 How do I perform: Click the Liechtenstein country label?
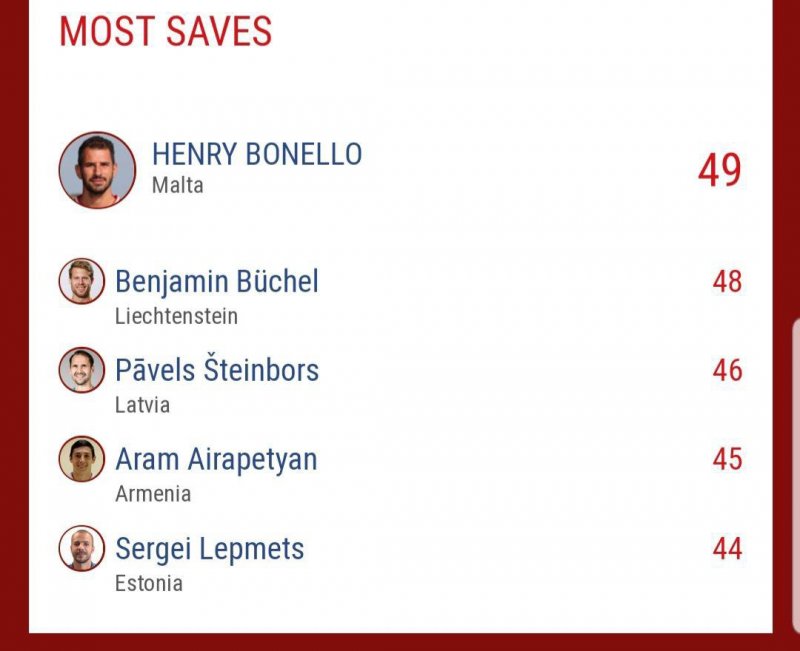click(177, 316)
